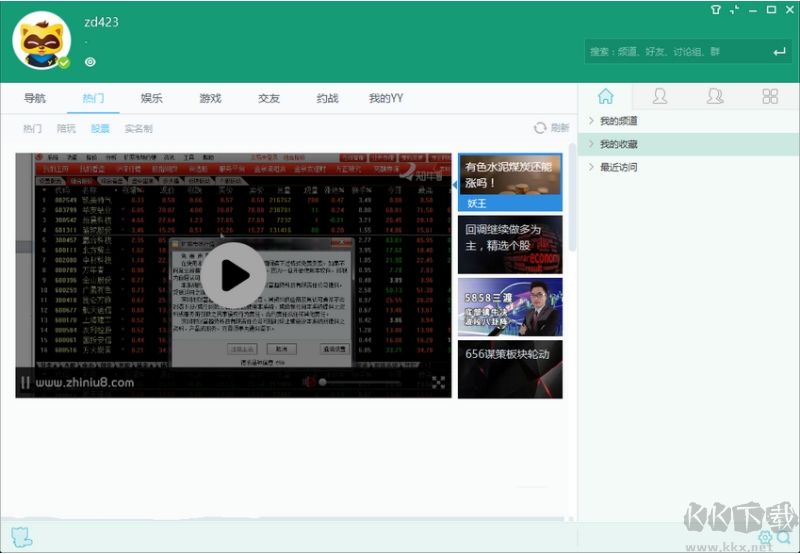
Task: Select the 热门 sub-category
Action: tap(32, 129)
